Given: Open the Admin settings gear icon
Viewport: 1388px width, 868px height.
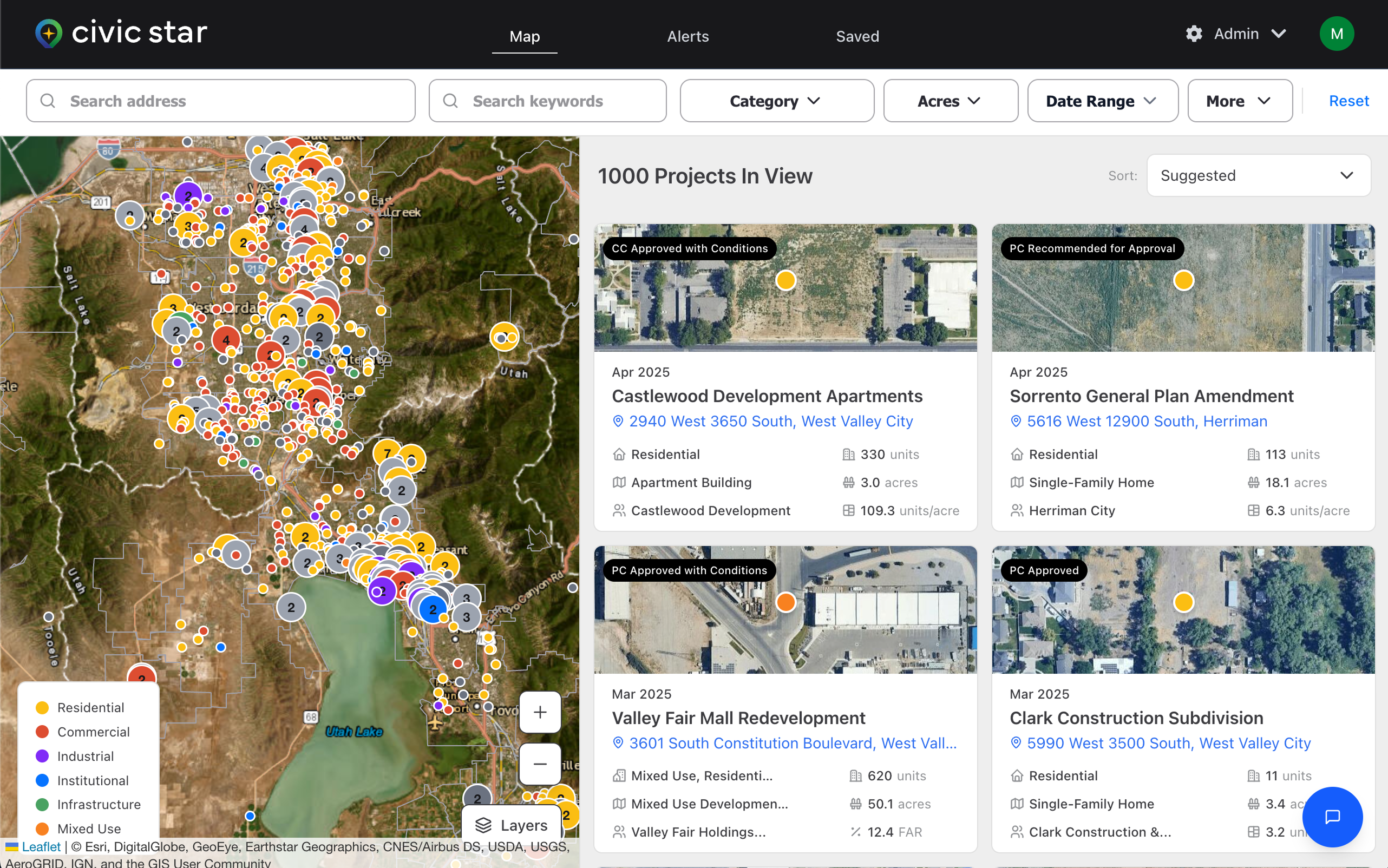Looking at the screenshot, I should [1194, 34].
